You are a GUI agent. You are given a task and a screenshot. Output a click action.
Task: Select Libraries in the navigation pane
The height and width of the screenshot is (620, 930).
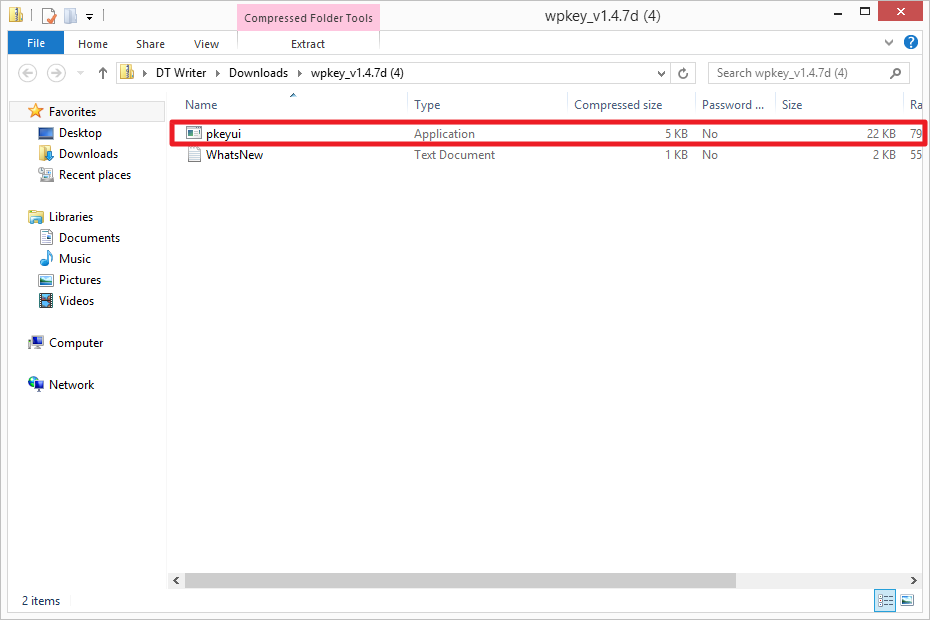[71, 217]
